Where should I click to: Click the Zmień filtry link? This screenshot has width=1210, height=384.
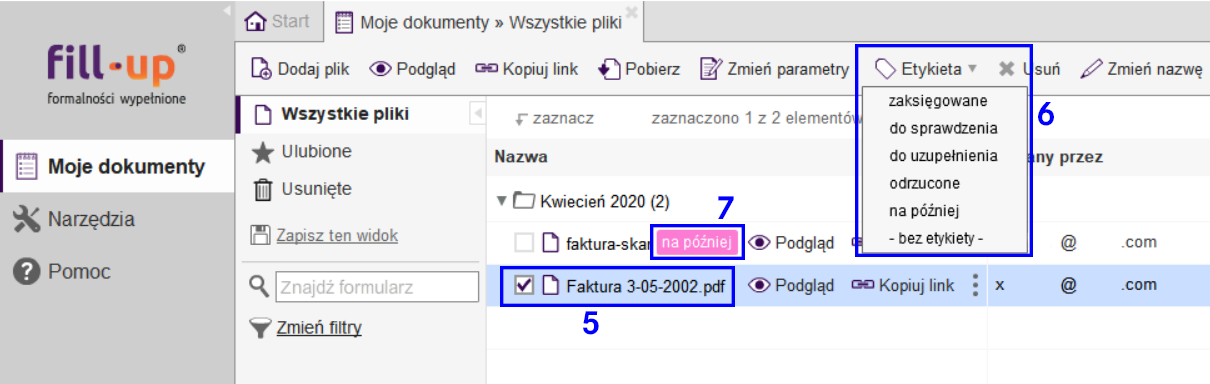(318, 327)
